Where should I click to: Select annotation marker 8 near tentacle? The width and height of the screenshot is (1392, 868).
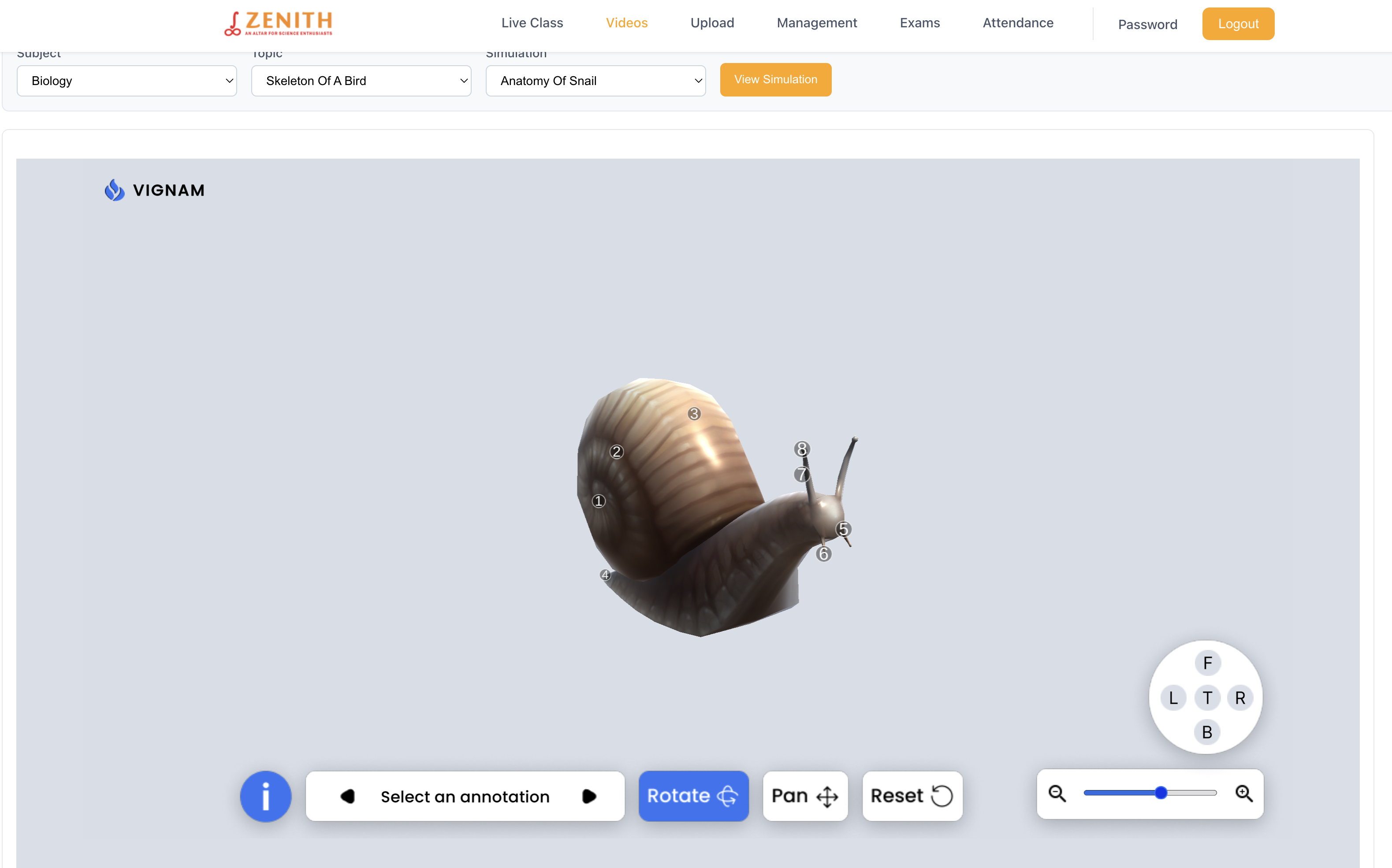click(x=802, y=449)
